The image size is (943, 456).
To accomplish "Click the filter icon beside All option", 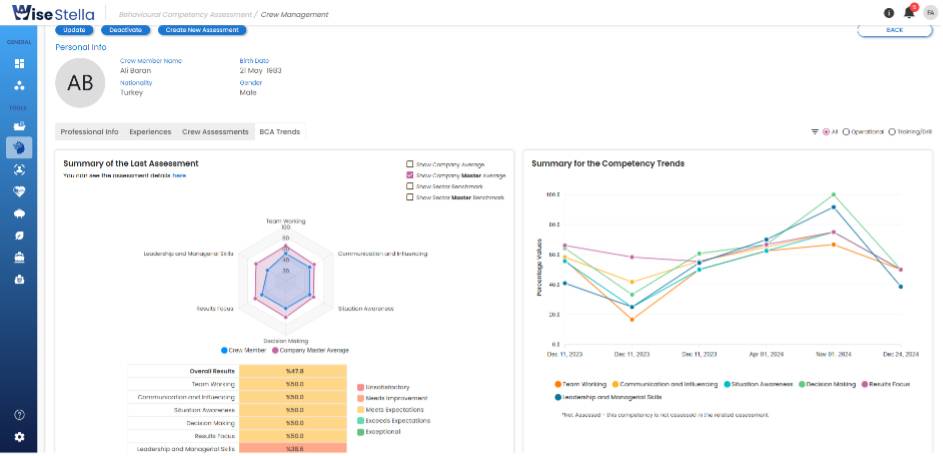I will 815,132.
